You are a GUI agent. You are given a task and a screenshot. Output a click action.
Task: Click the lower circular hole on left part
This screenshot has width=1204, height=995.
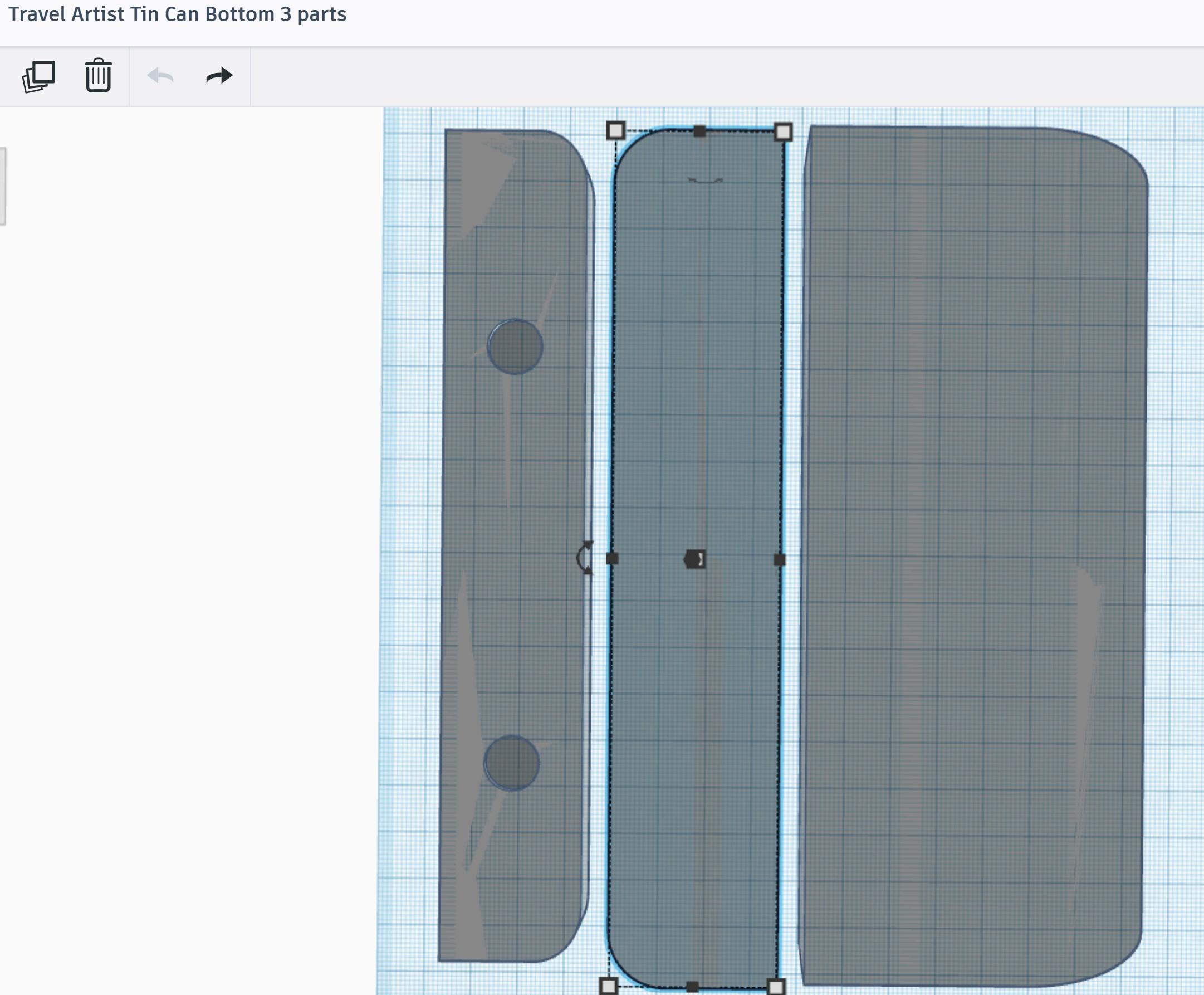pos(511,763)
